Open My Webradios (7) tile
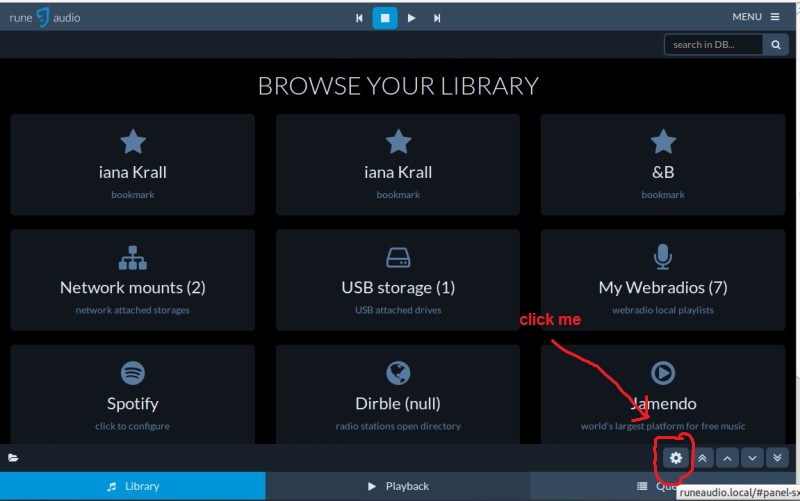The image size is (800, 501). click(663, 280)
